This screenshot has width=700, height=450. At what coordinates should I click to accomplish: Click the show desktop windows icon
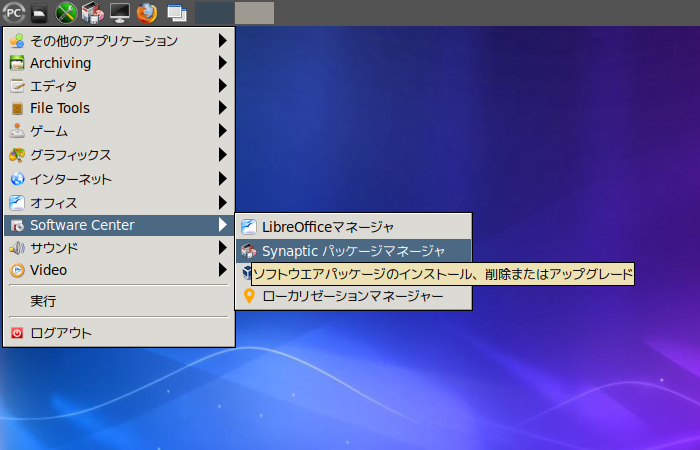[177, 13]
